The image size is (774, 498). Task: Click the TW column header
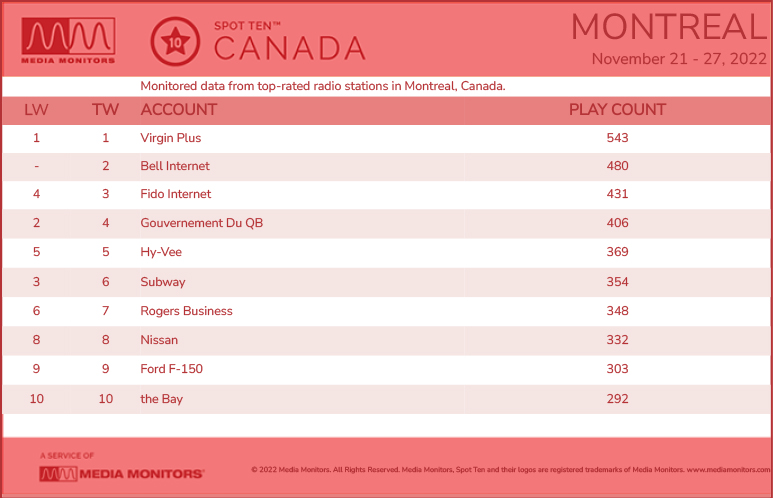(105, 110)
